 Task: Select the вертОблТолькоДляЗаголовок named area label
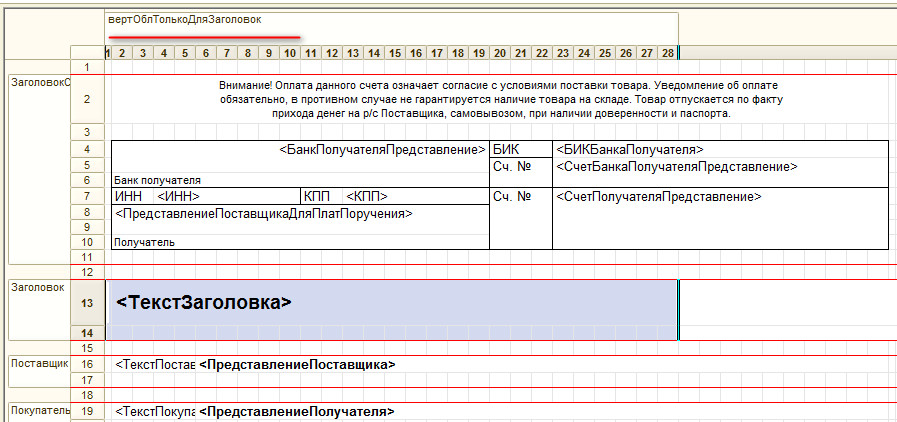coord(186,20)
